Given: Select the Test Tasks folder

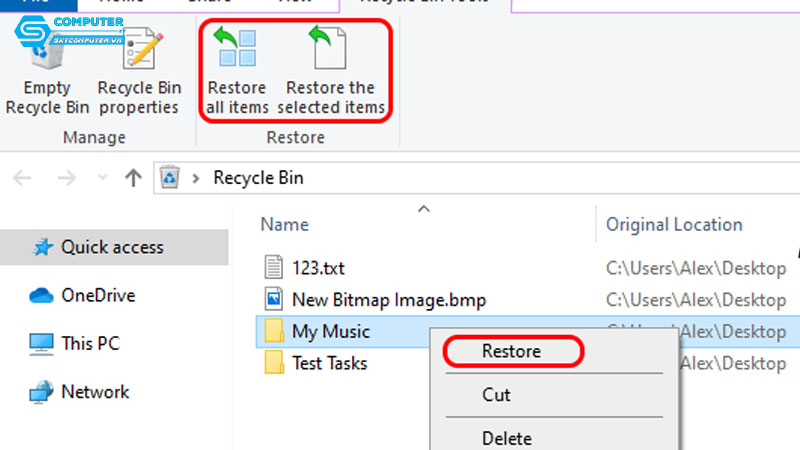Looking at the screenshot, I should [329, 363].
